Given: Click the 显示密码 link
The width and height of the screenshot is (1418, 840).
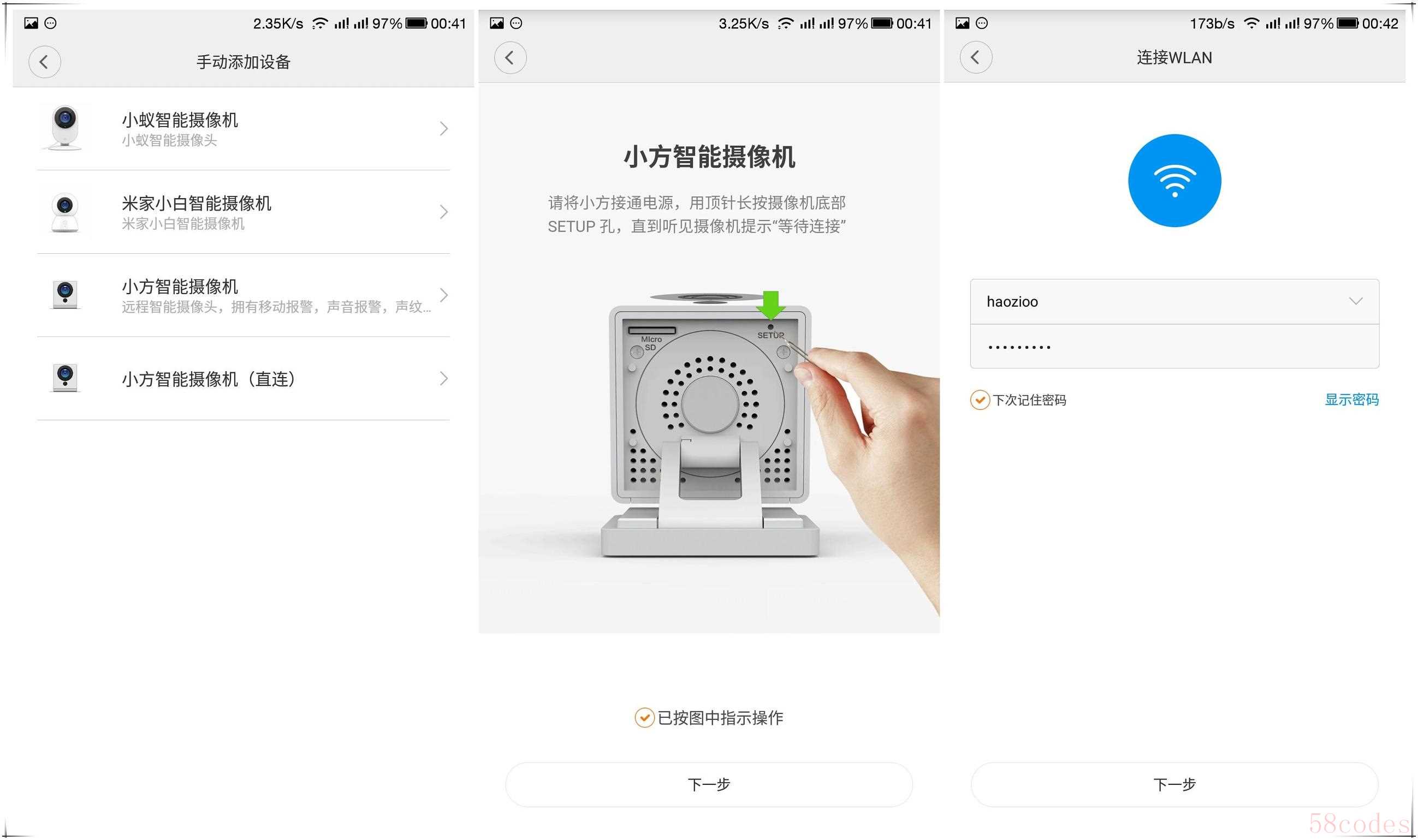Looking at the screenshot, I should click(1352, 400).
